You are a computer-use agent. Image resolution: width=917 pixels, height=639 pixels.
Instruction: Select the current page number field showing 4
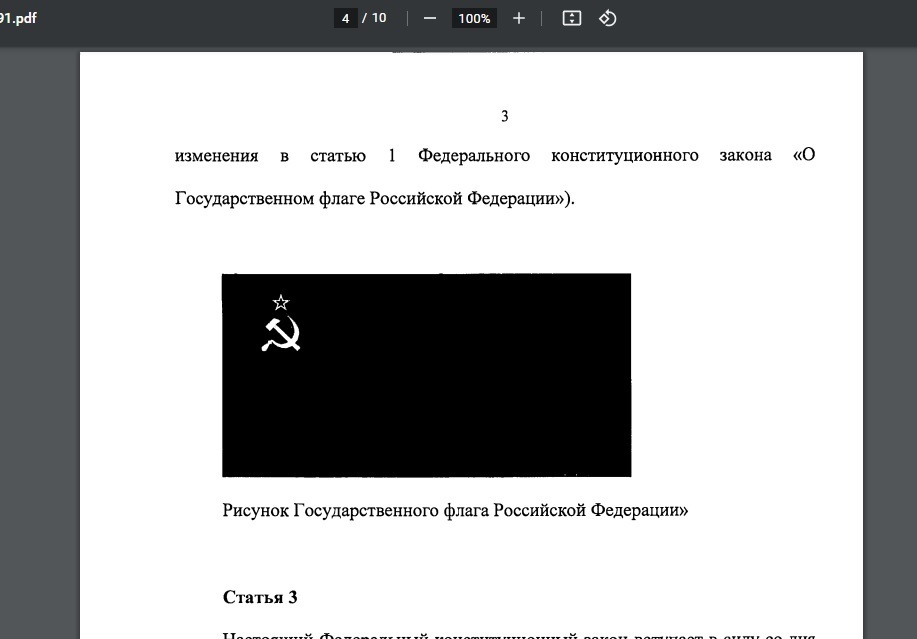(x=345, y=17)
